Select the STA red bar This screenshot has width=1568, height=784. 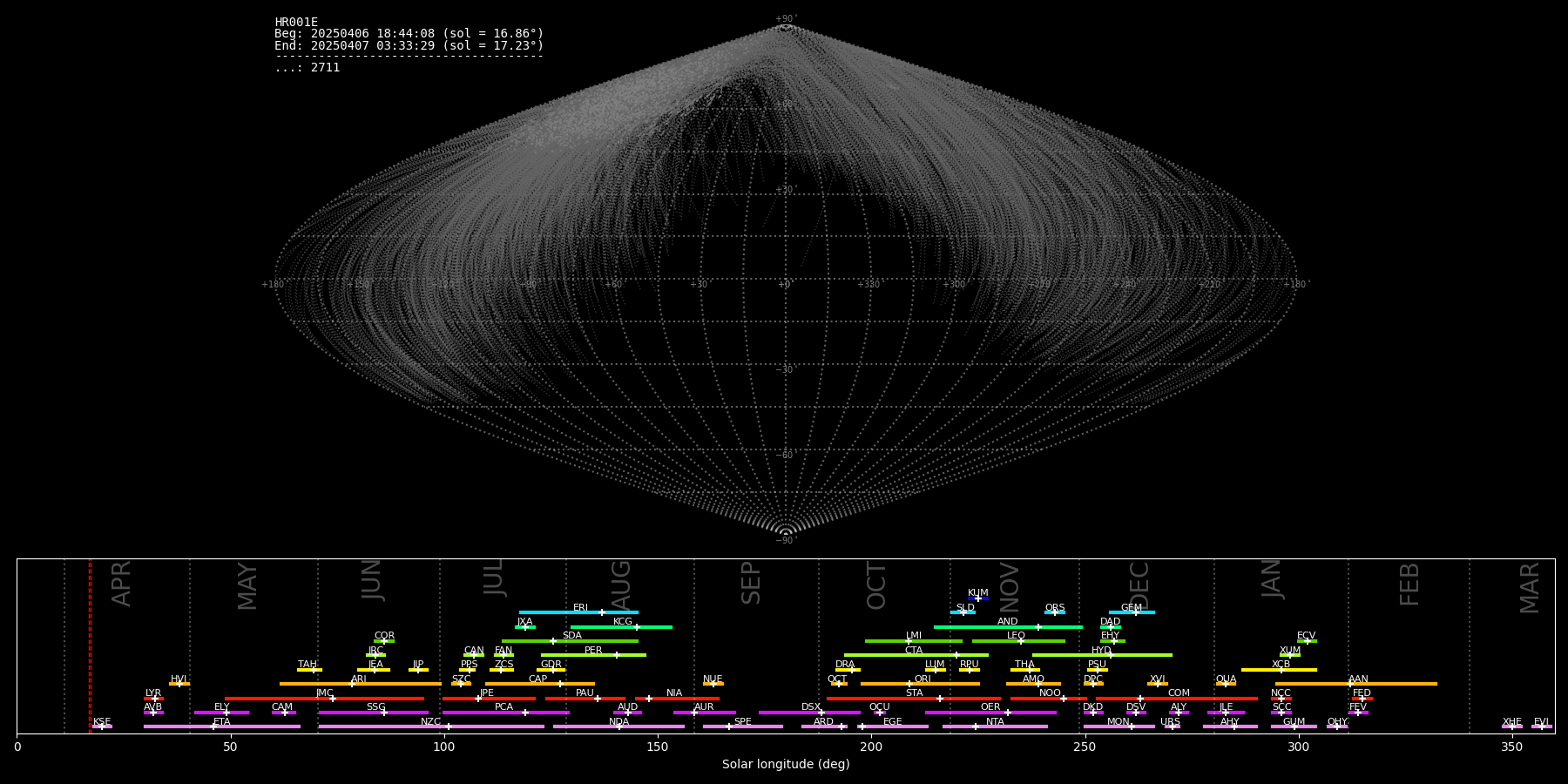click(914, 699)
